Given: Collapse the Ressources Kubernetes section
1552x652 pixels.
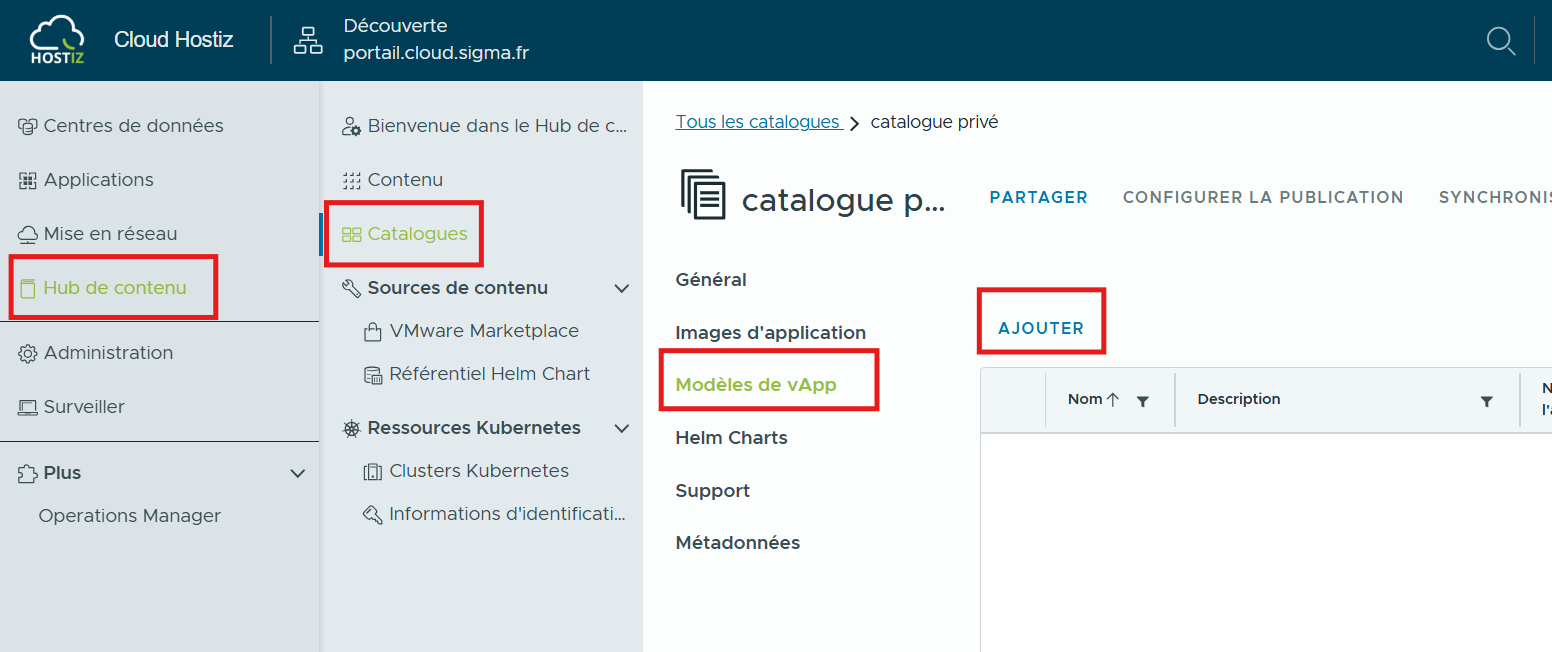Looking at the screenshot, I should pyautogui.click(x=621, y=428).
